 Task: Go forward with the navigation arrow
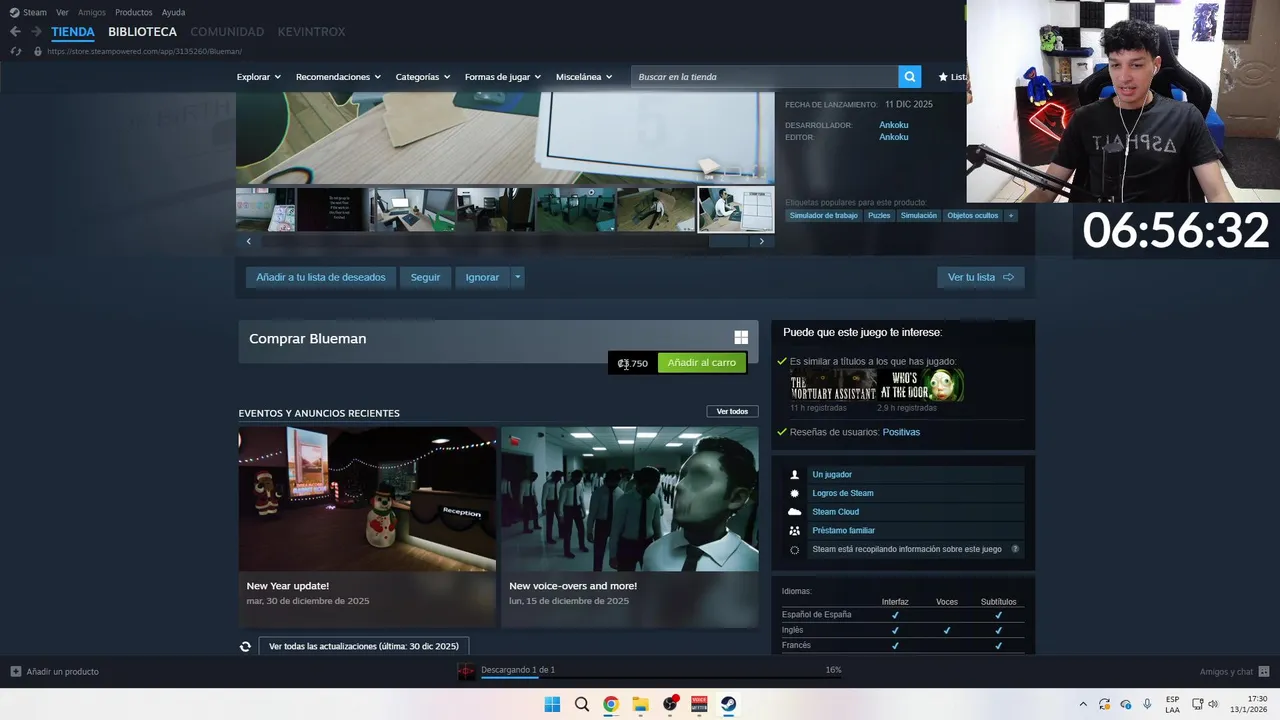36,32
